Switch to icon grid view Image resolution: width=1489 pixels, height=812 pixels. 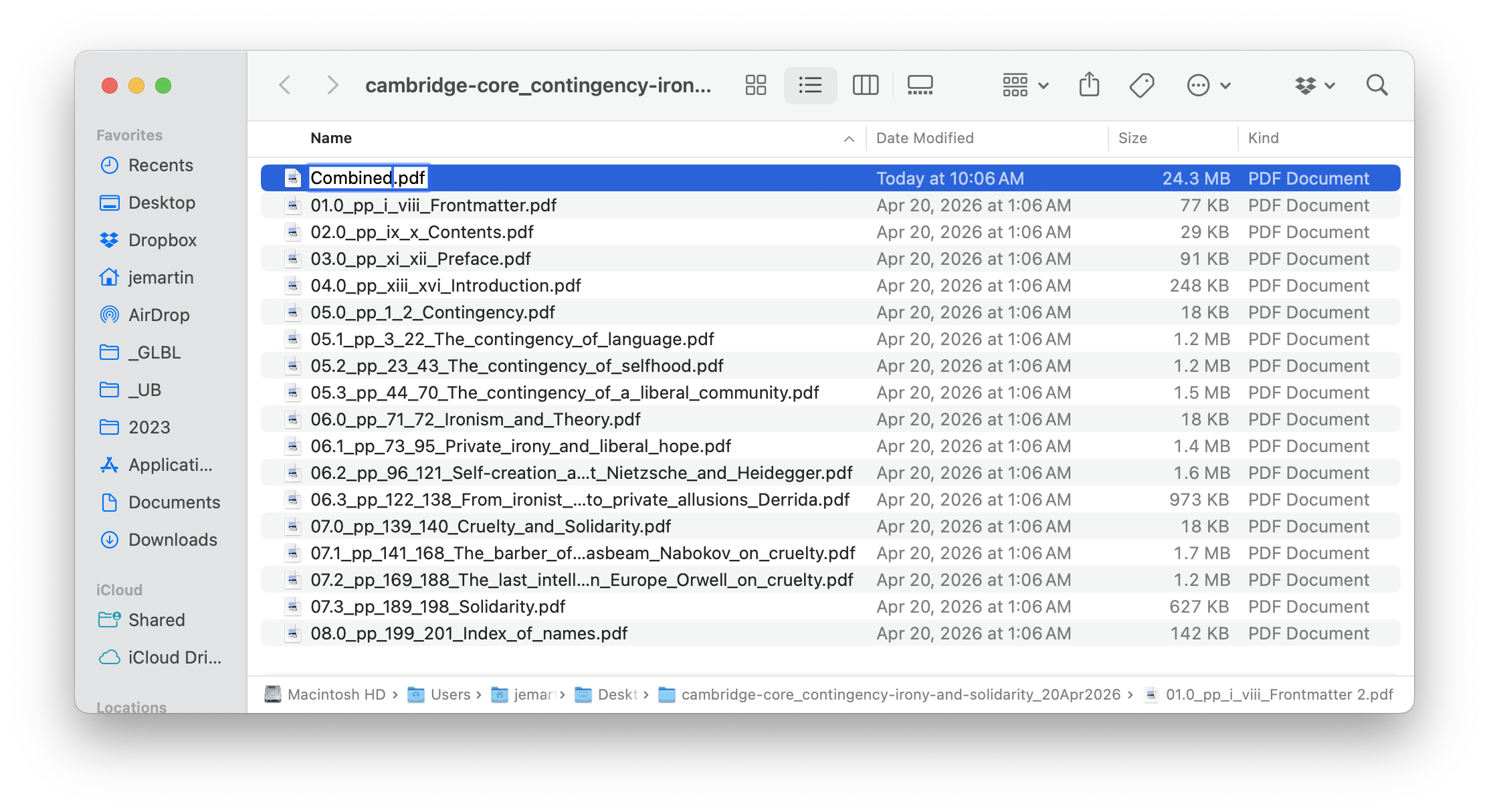pos(756,85)
